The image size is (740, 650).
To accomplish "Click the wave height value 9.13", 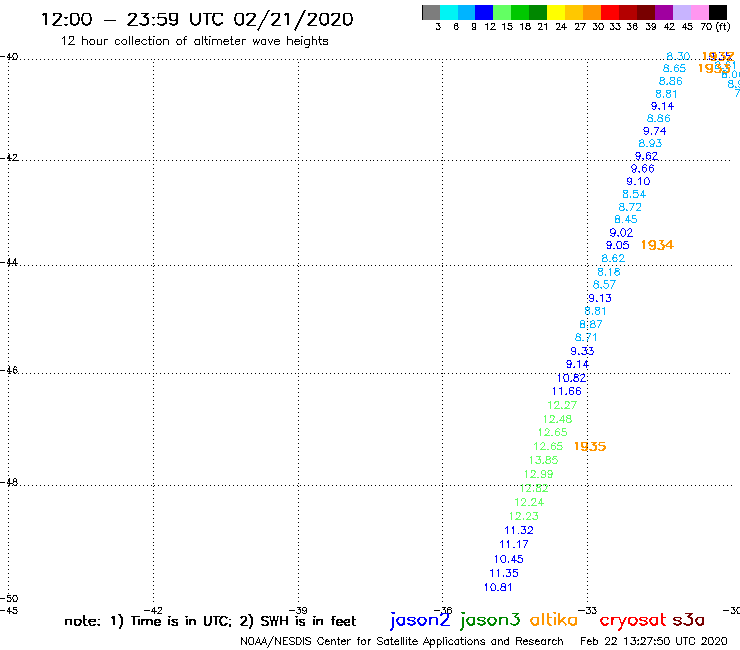I will pyautogui.click(x=600, y=298).
